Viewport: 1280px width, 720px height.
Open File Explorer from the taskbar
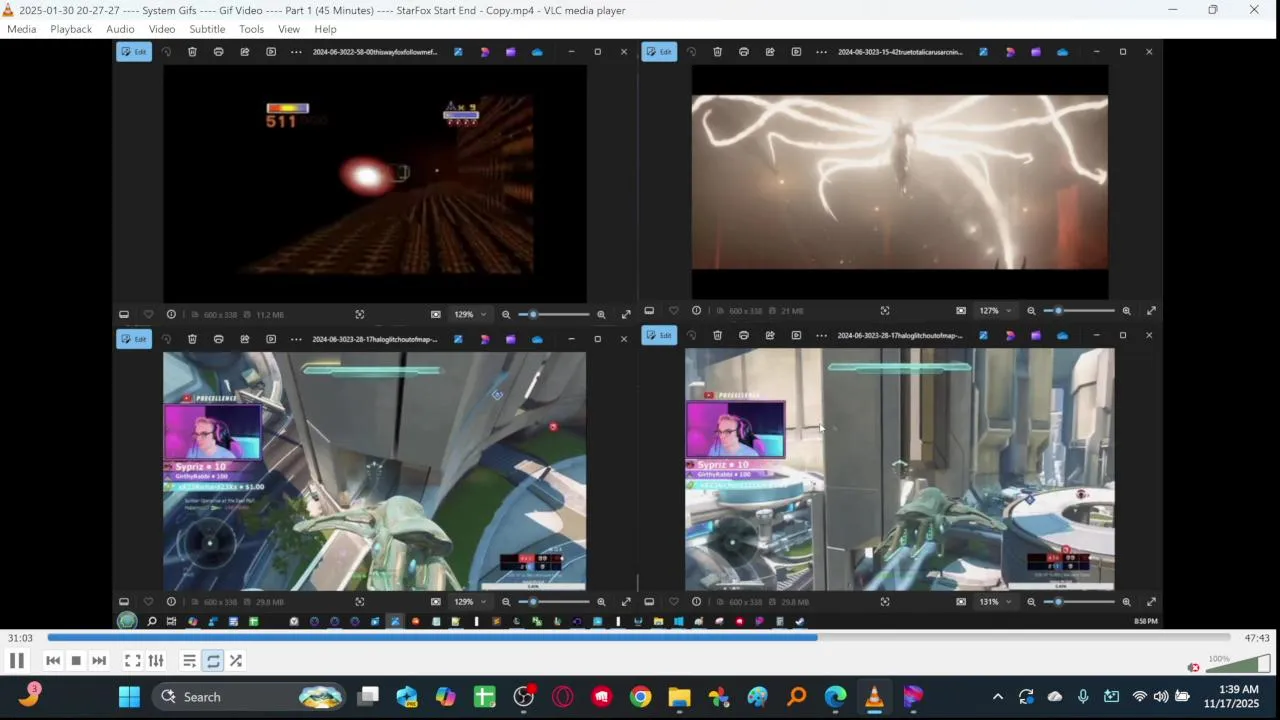[679, 697]
